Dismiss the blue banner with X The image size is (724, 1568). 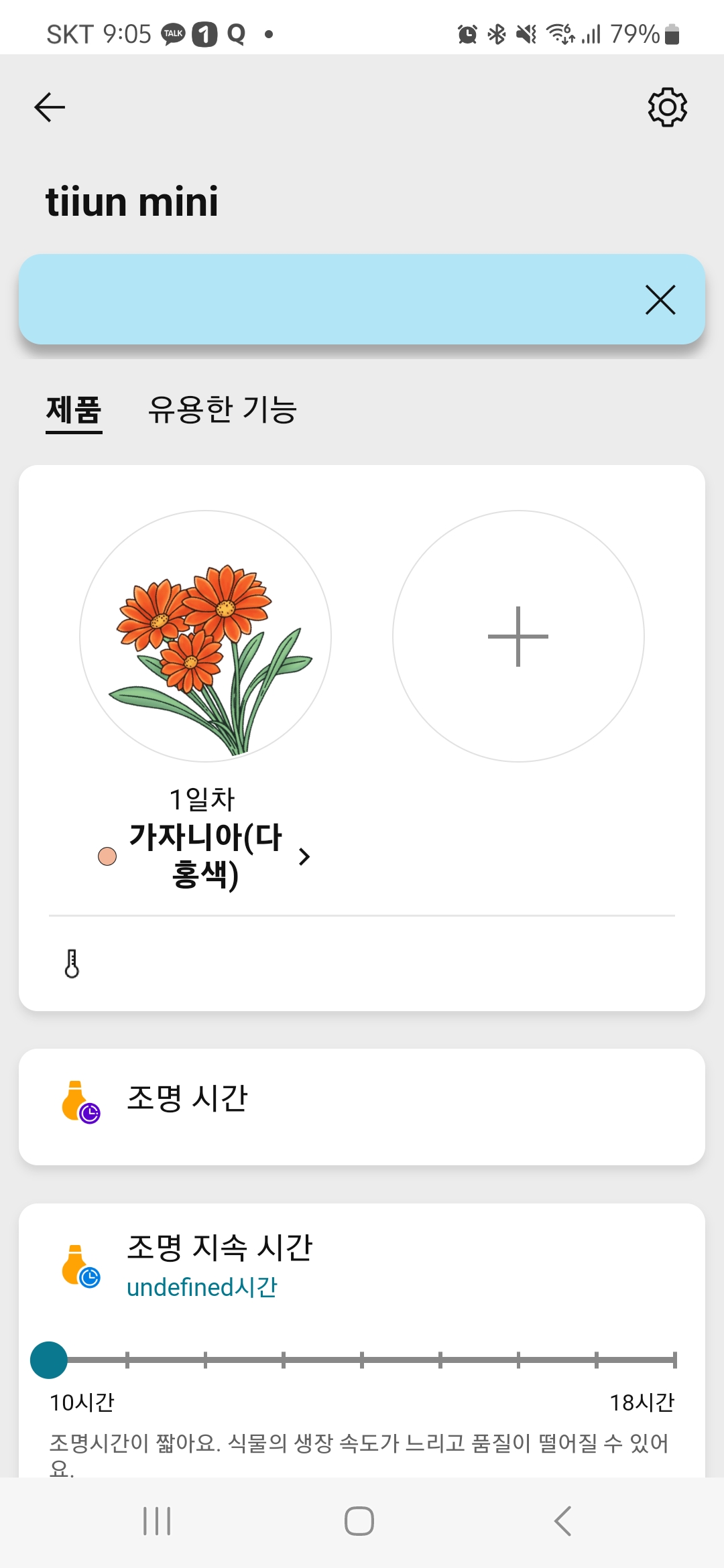tap(660, 300)
